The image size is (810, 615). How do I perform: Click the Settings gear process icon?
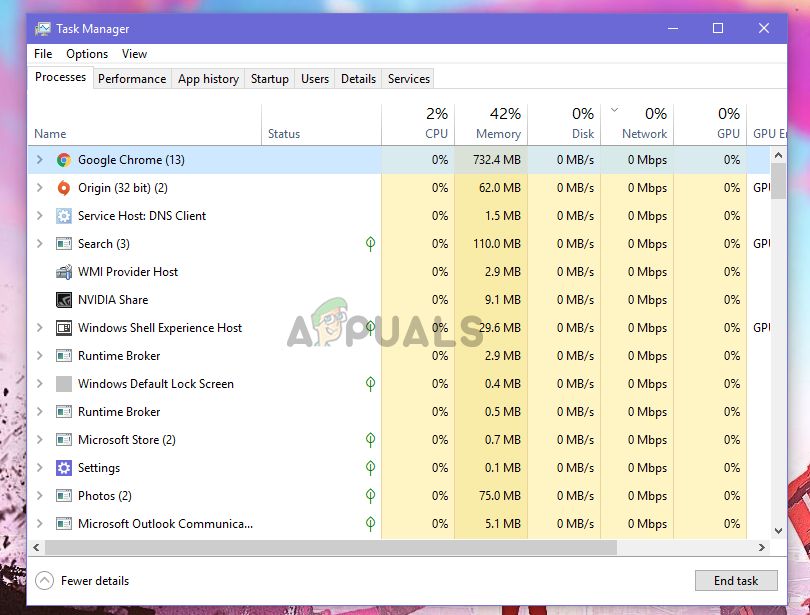(x=64, y=468)
